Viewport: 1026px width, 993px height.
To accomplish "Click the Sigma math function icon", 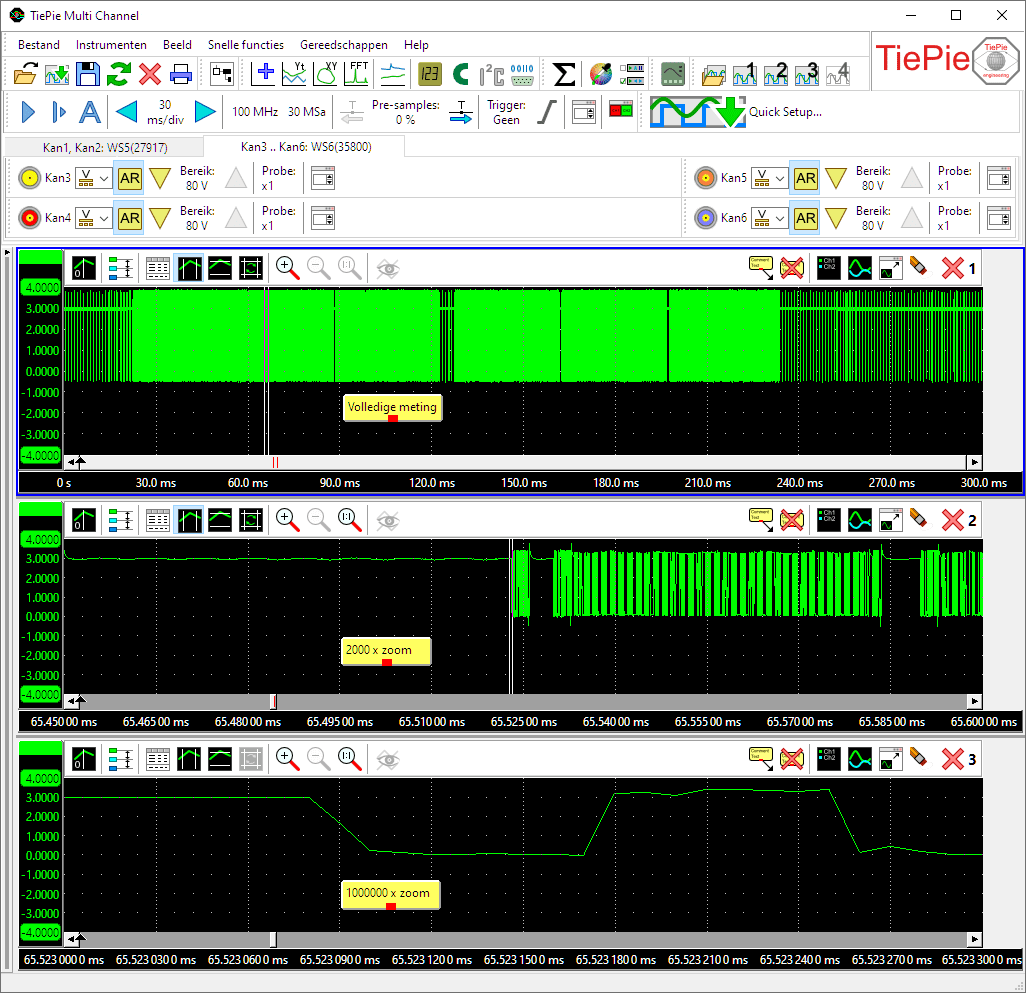I will [564, 74].
